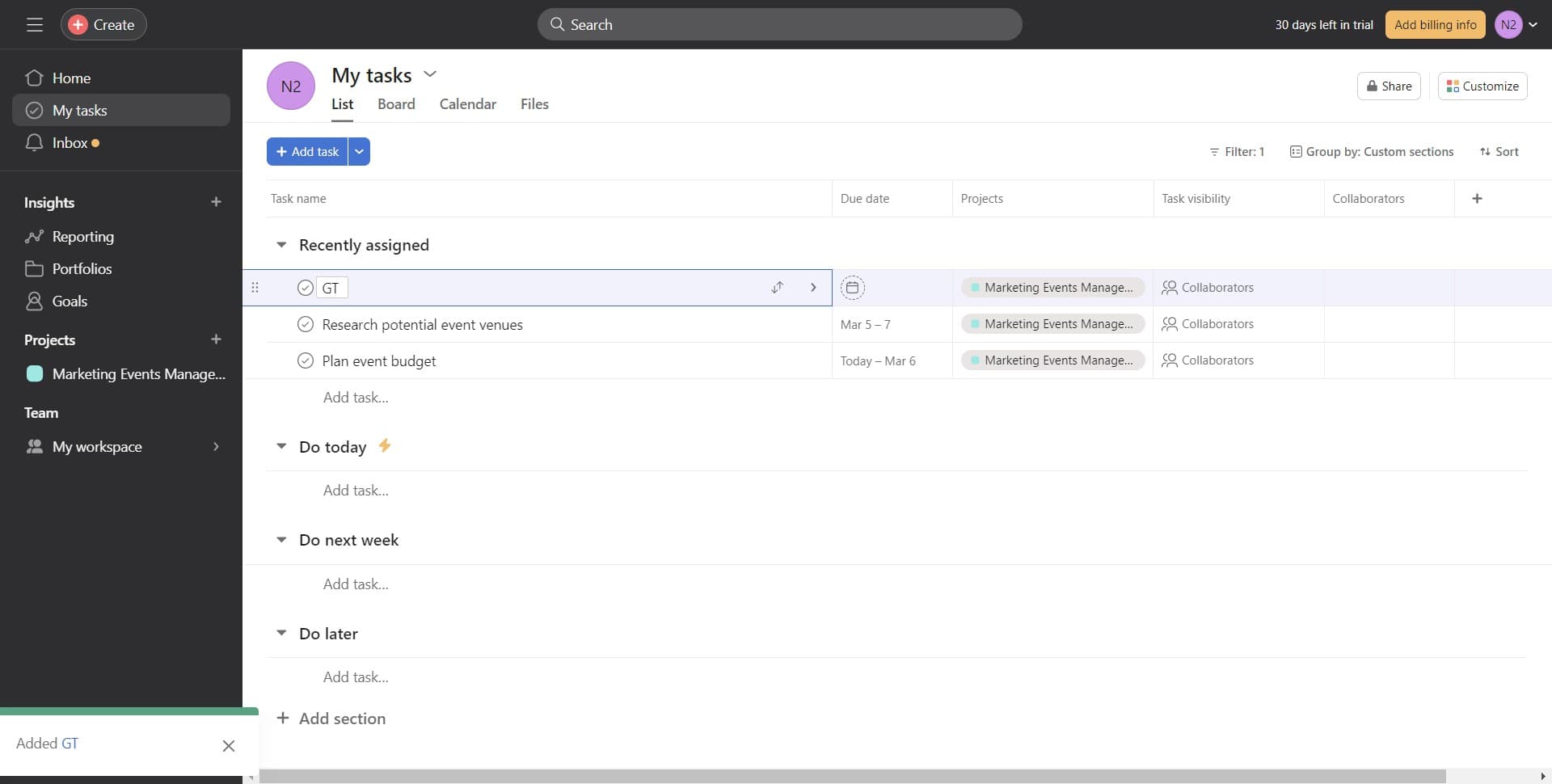Open the Customize panel
The image size is (1552, 784).
pyautogui.click(x=1482, y=86)
